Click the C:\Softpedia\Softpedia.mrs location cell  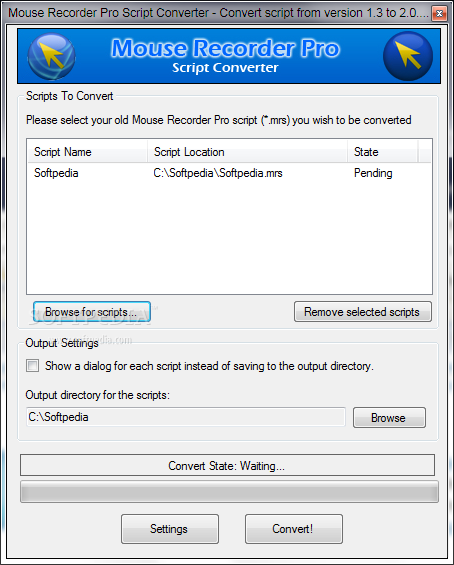pyautogui.click(x=218, y=173)
